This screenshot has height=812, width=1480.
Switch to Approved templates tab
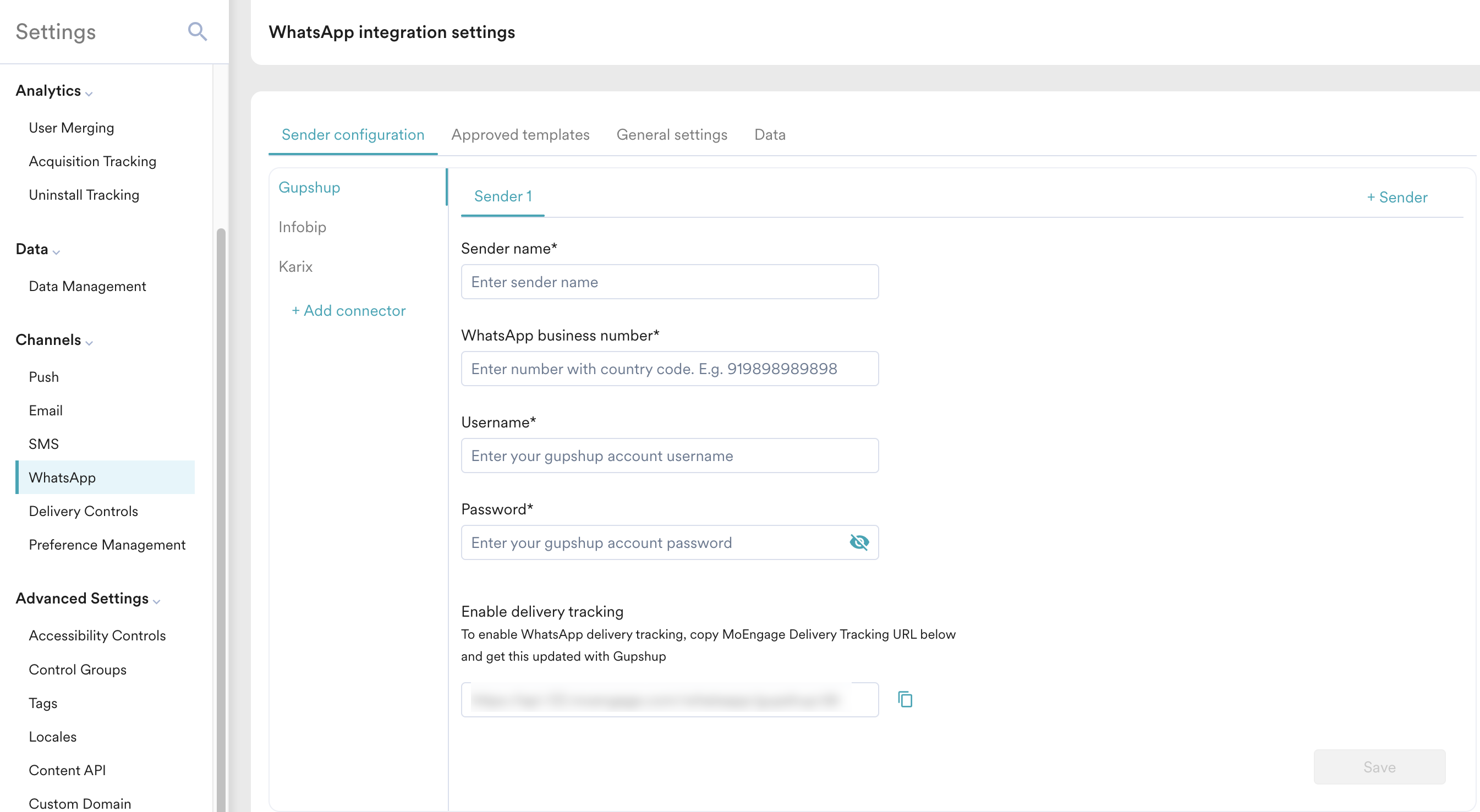tap(520, 134)
